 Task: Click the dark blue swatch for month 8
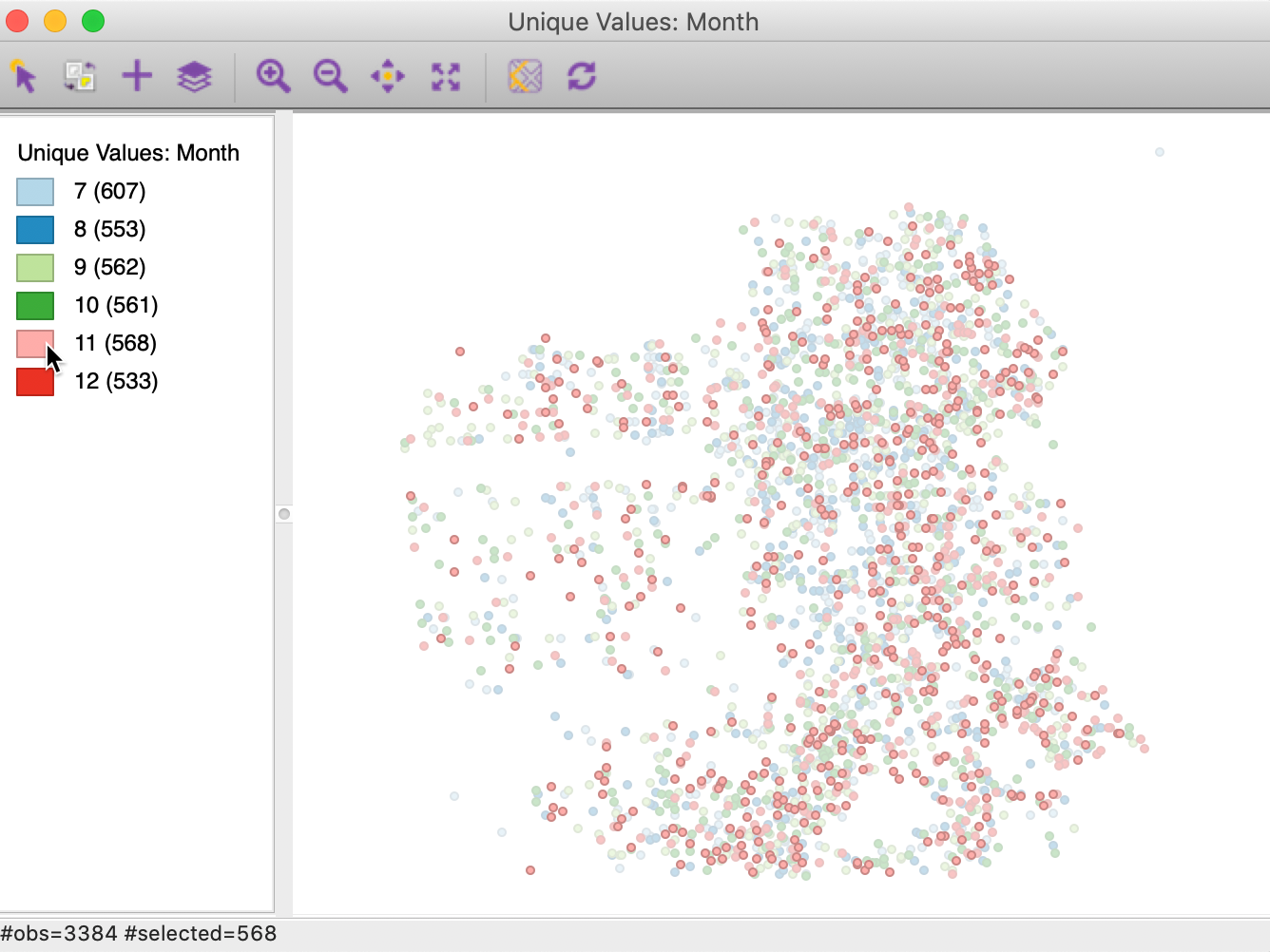pyautogui.click(x=35, y=230)
